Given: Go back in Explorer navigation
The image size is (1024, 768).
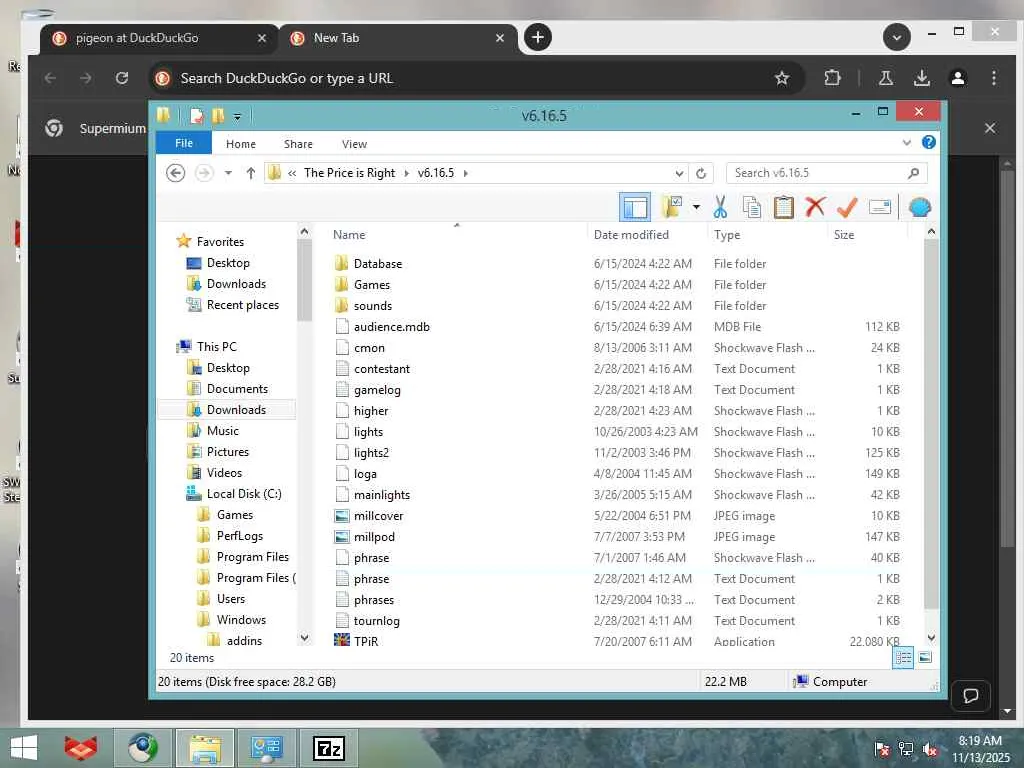Looking at the screenshot, I should pos(176,173).
